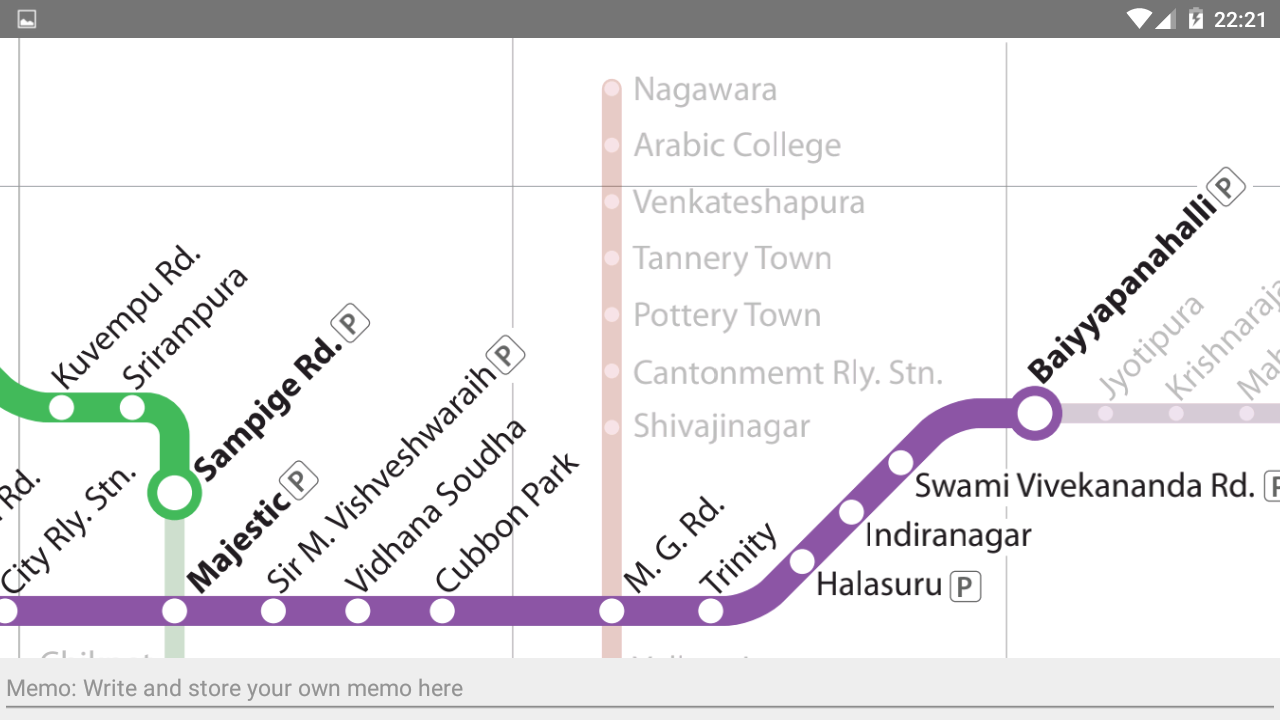Tap the Nagawara station label
The height and width of the screenshot is (720, 1280).
(705, 90)
